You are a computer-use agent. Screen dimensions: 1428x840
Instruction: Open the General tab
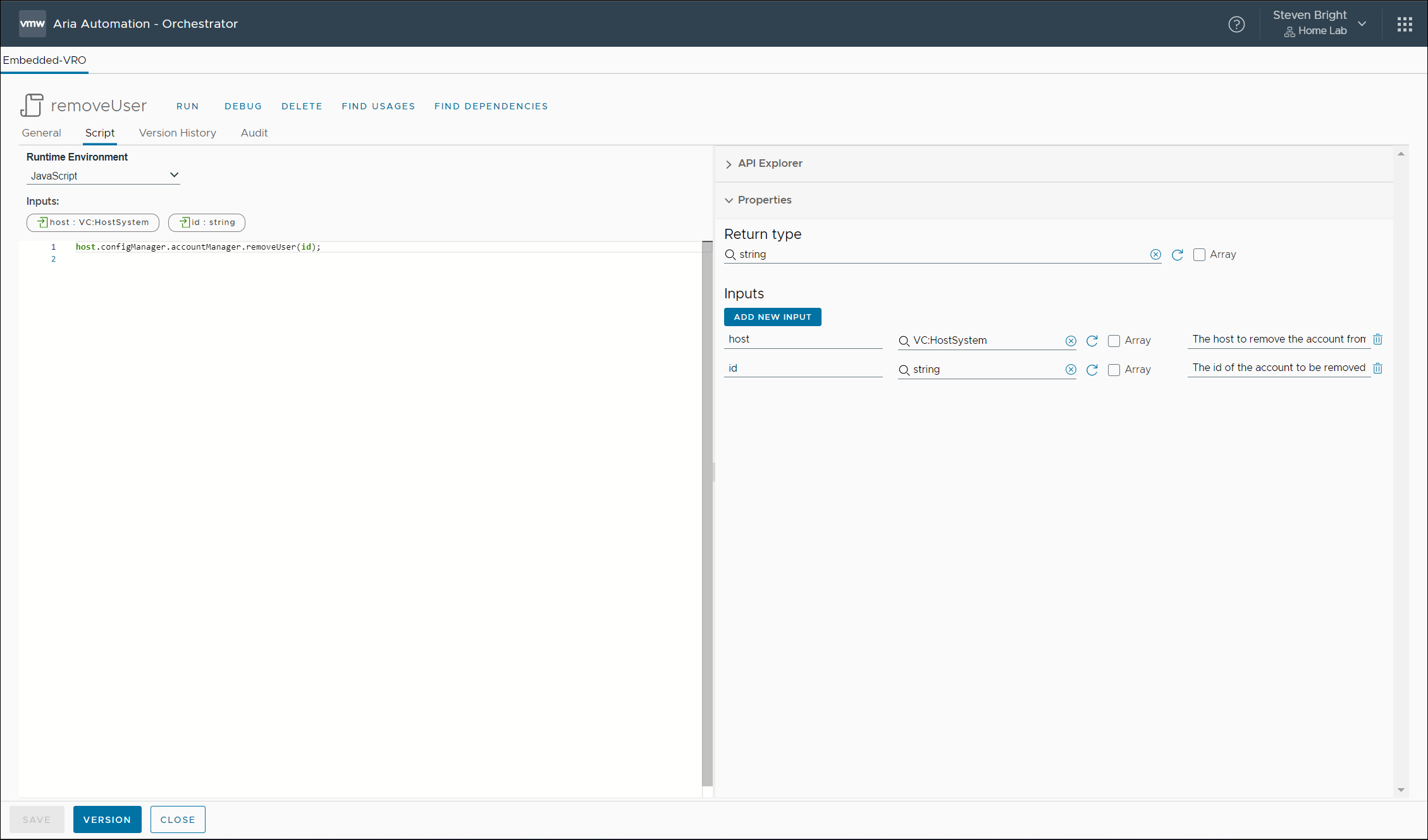coord(41,133)
